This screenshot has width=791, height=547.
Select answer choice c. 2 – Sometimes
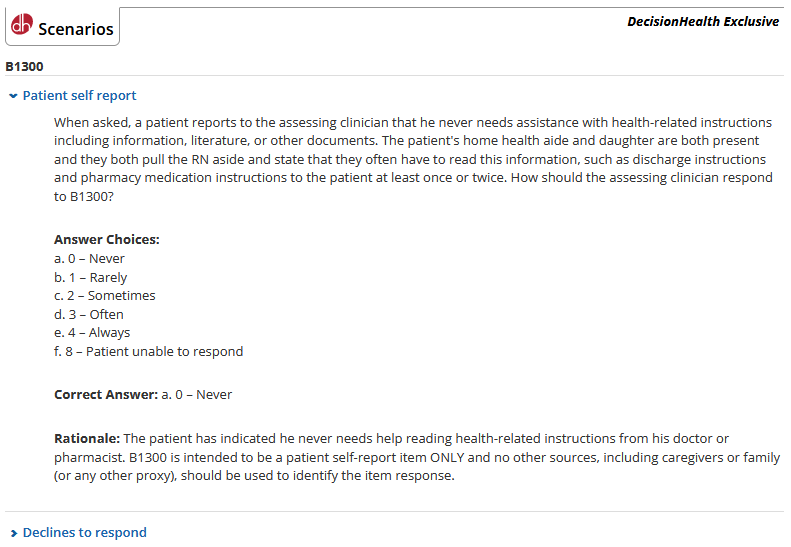[104, 296]
